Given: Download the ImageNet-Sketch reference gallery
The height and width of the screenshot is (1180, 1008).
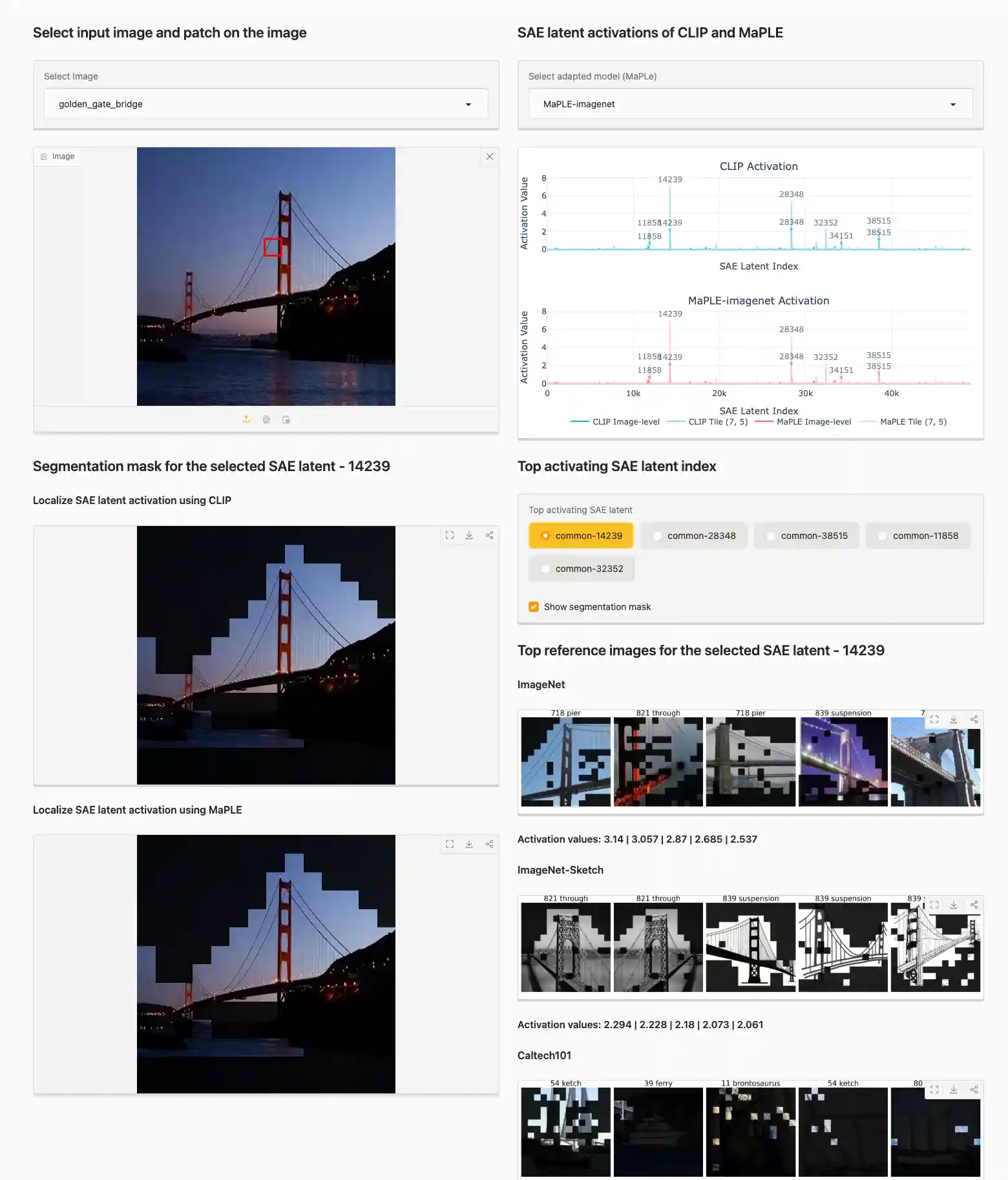Looking at the screenshot, I should pyautogui.click(x=954, y=905).
